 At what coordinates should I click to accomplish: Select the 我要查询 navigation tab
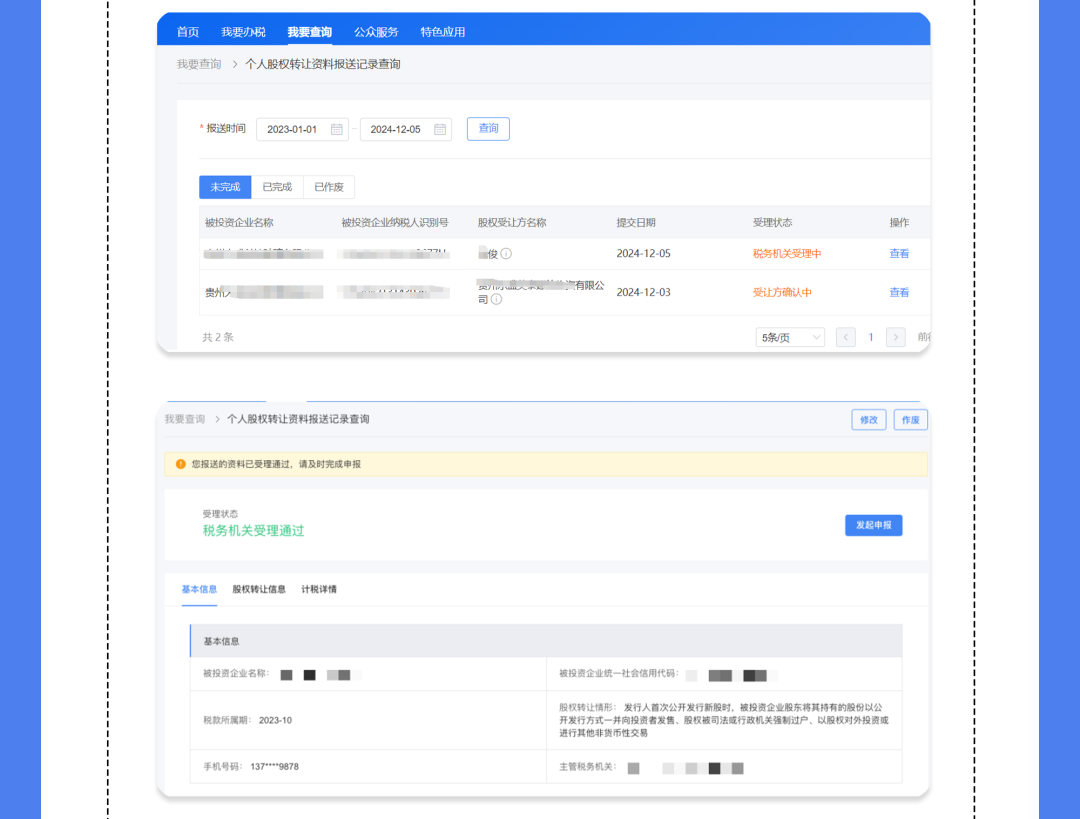[x=309, y=32]
